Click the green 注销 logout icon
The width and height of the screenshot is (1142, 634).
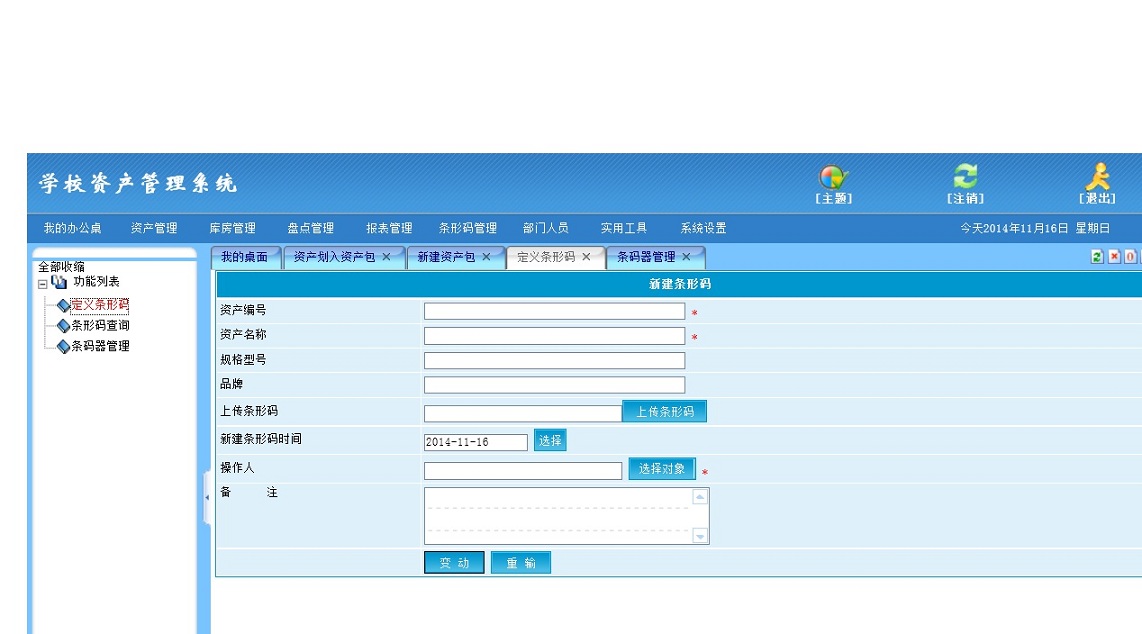965,177
